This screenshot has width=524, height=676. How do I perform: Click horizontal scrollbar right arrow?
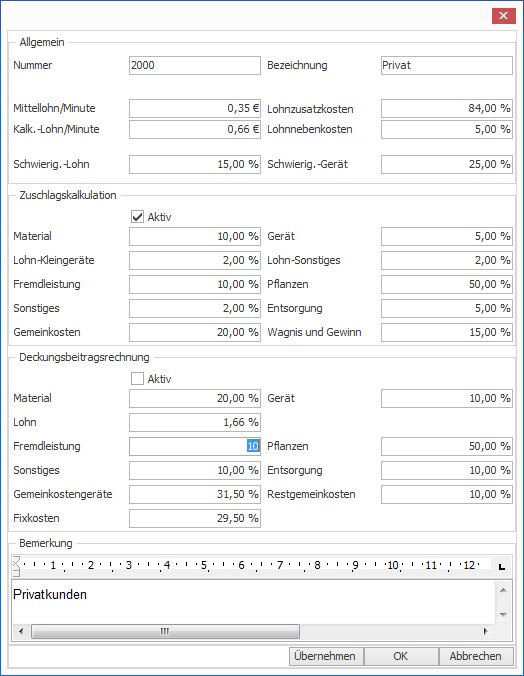click(x=486, y=632)
